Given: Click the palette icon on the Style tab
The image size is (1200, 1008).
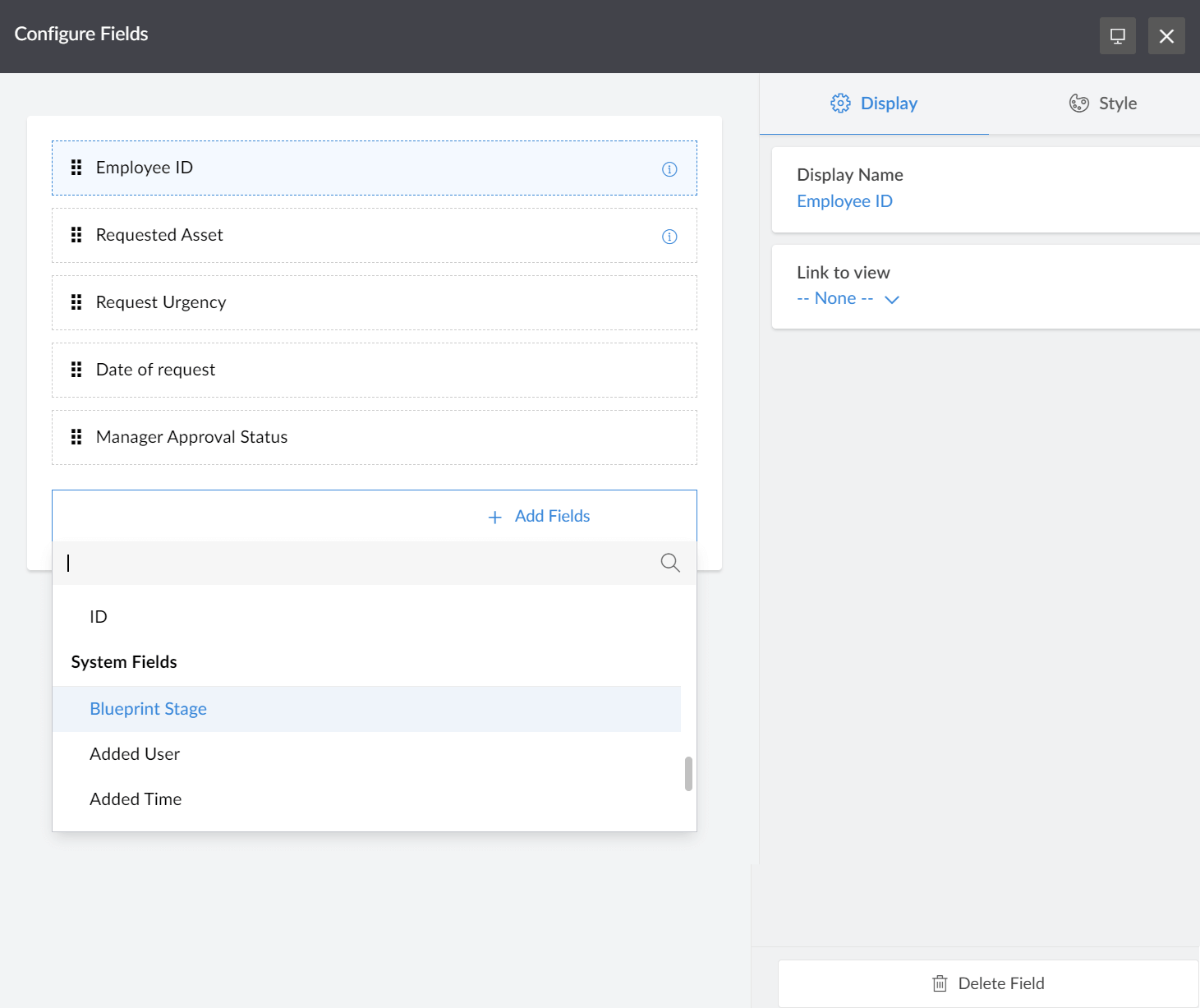Looking at the screenshot, I should coord(1078,103).
